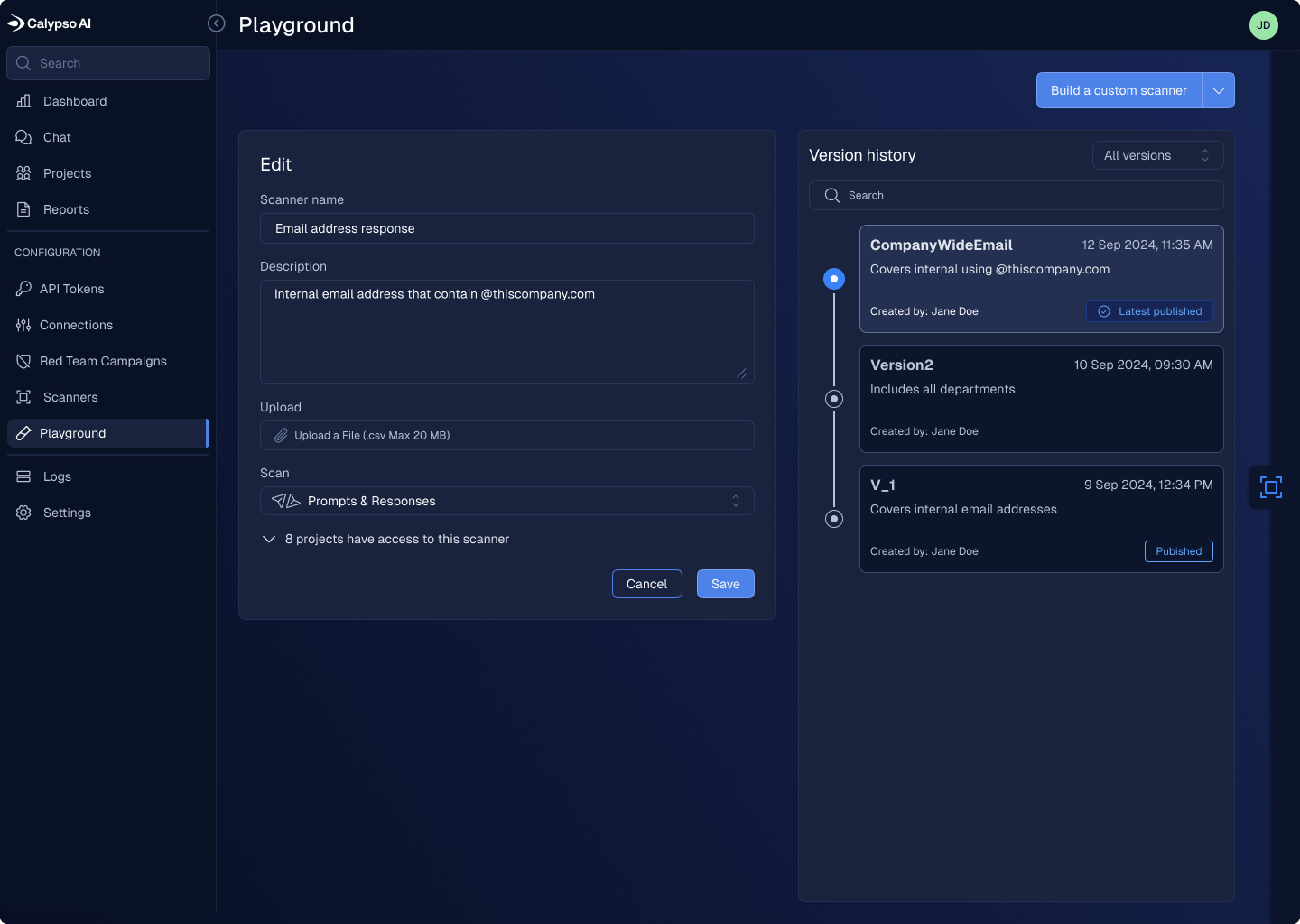Navigate to Scanners in the sidebar
This screenshot has width=1300, height=924.
(x=70, y=397)
